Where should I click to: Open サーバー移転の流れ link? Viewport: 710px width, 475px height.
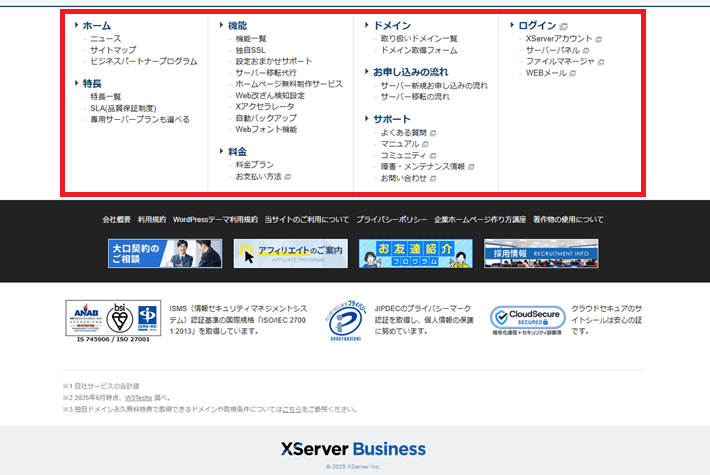pyautogui.click(x=415, y=97)
